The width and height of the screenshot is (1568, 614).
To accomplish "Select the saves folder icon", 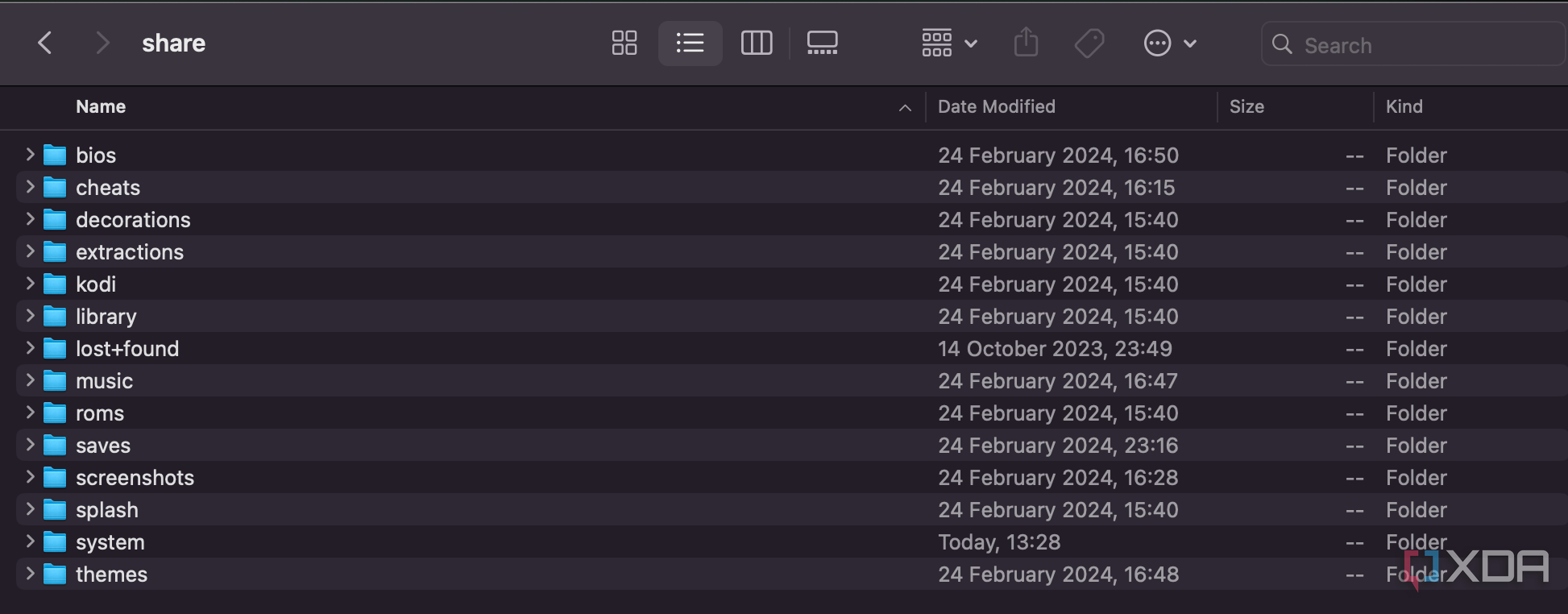I will (55, 445).
